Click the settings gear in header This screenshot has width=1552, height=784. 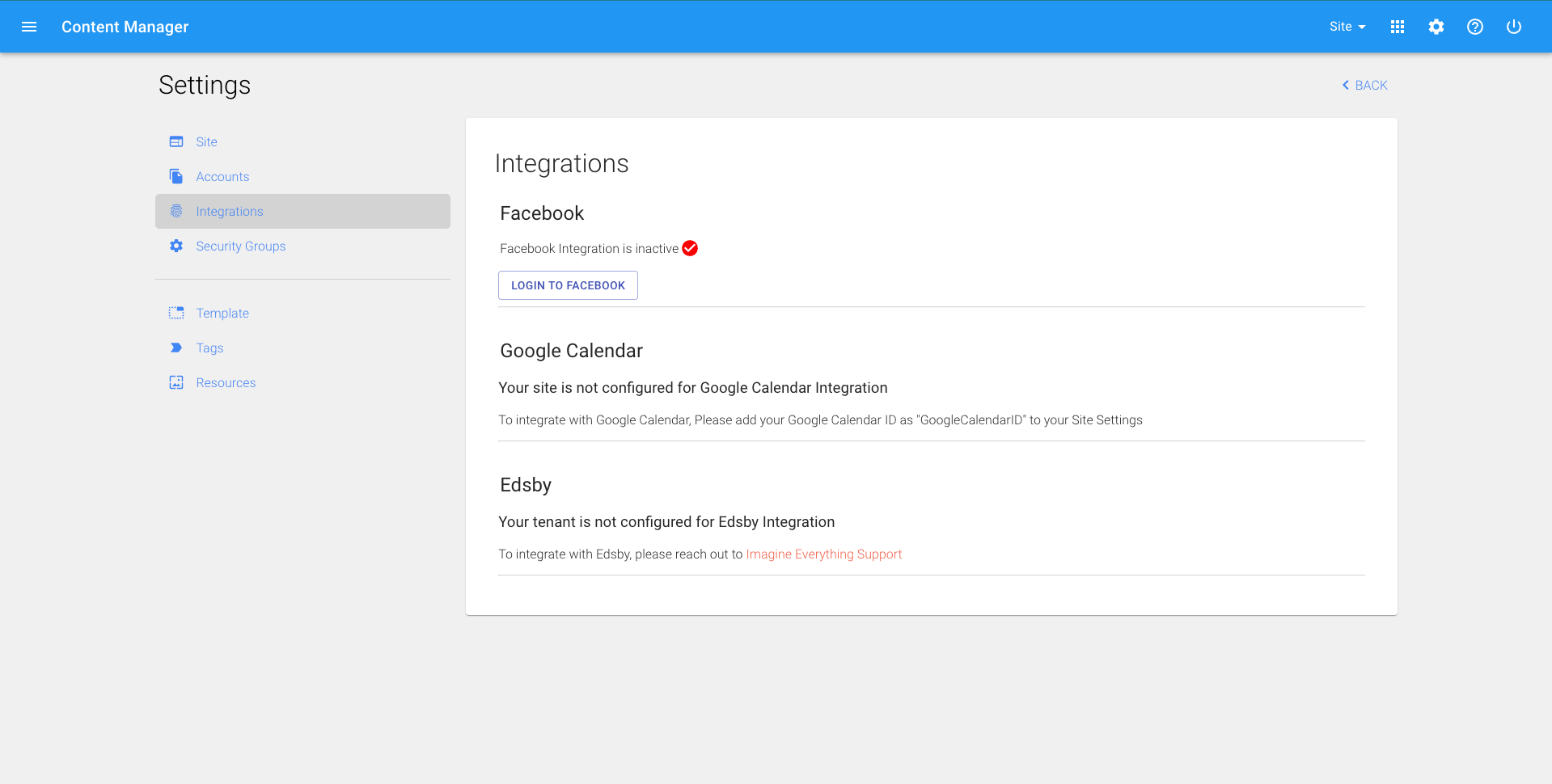1436,27
